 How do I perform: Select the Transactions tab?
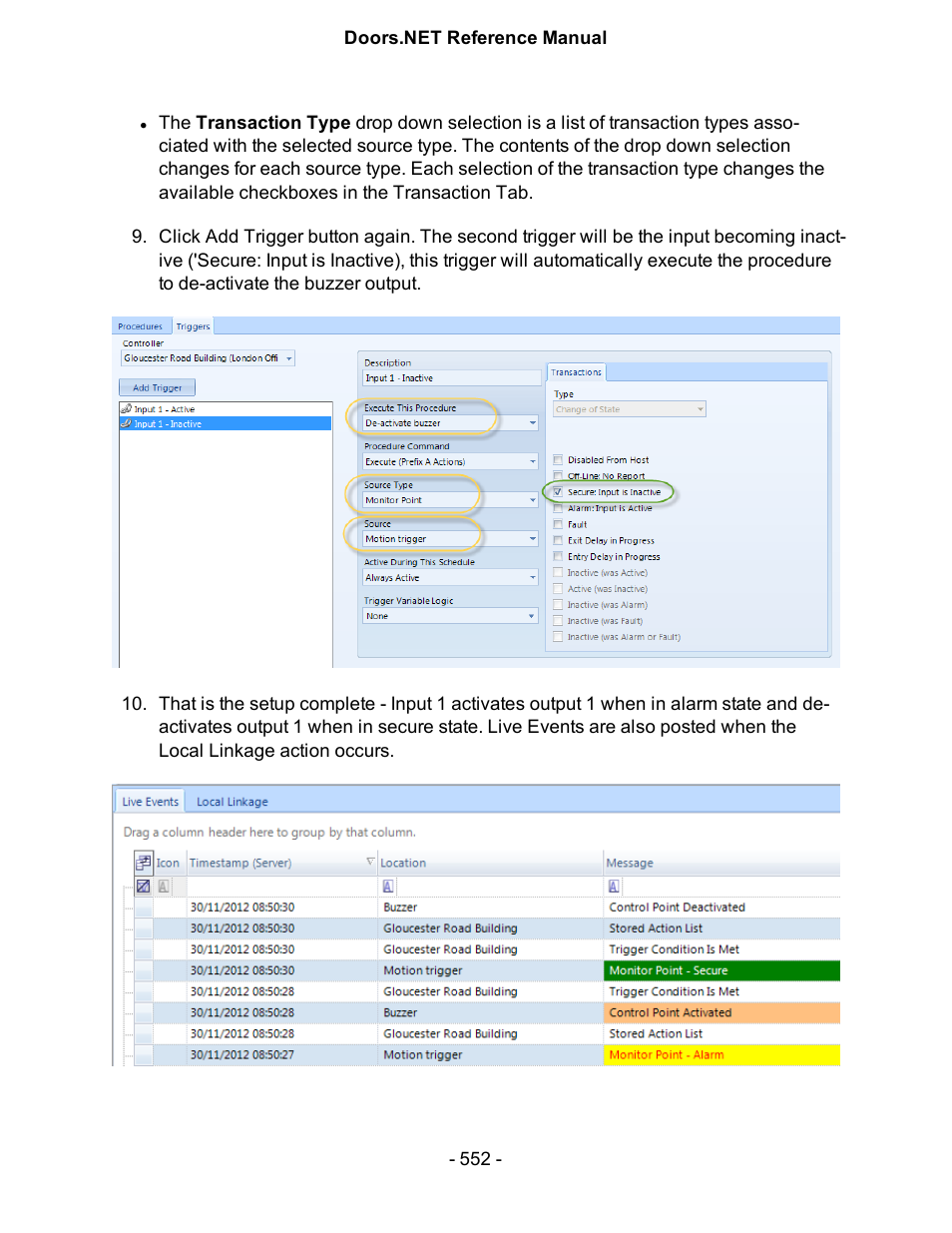[576, 372]
